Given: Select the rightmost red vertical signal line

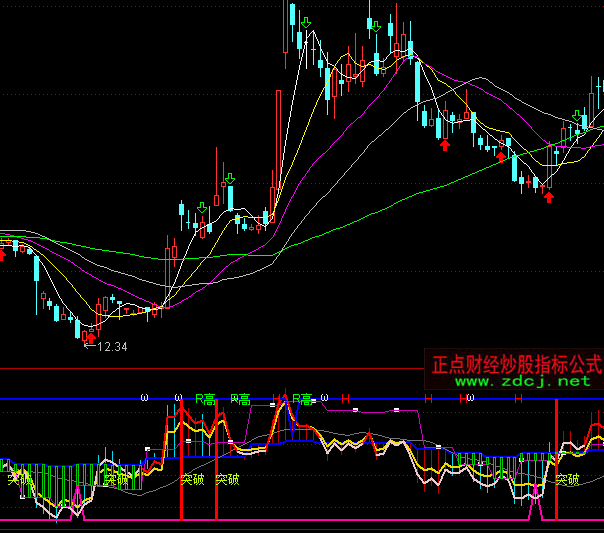Looking at the screenshot, I should [x=556, y=450].
